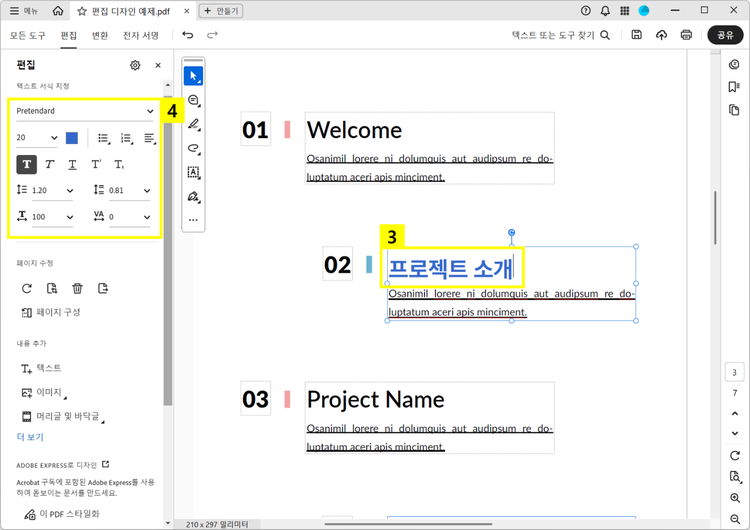Open more tools ellipsis in quick toolbar

193,220
